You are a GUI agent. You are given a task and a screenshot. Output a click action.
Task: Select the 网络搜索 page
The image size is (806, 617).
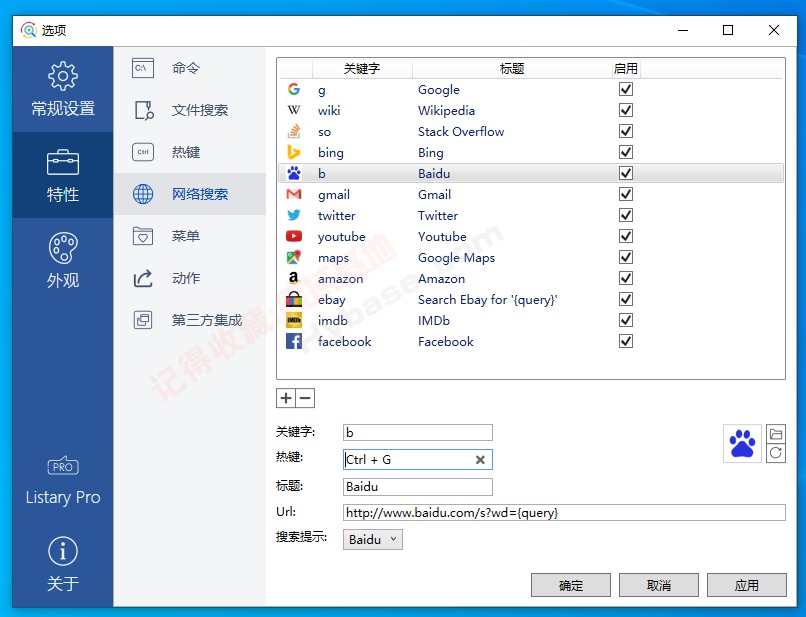190,194
